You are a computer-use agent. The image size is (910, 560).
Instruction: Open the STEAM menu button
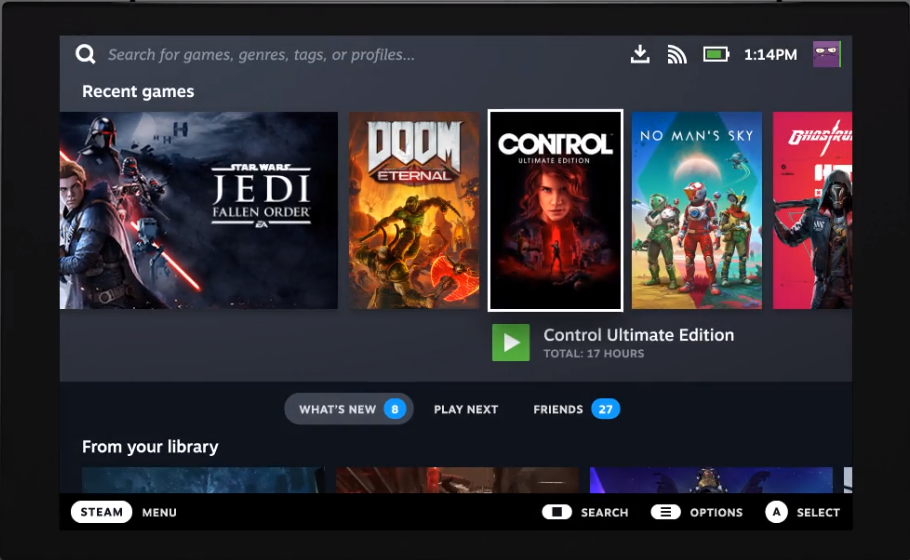(102, 512)
